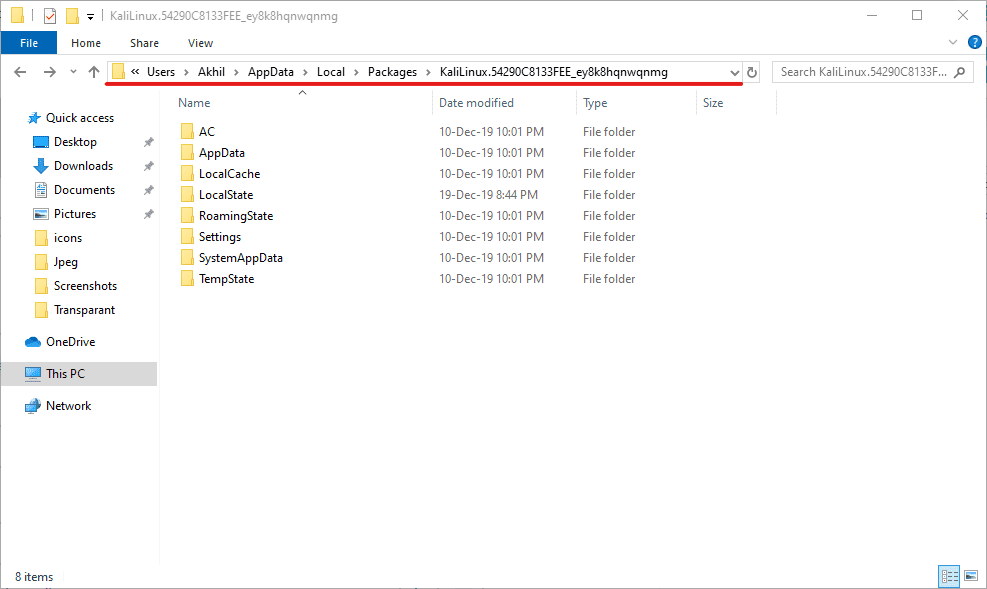Open dropdown arrow after Packages breadcrumb

point(429,72)
